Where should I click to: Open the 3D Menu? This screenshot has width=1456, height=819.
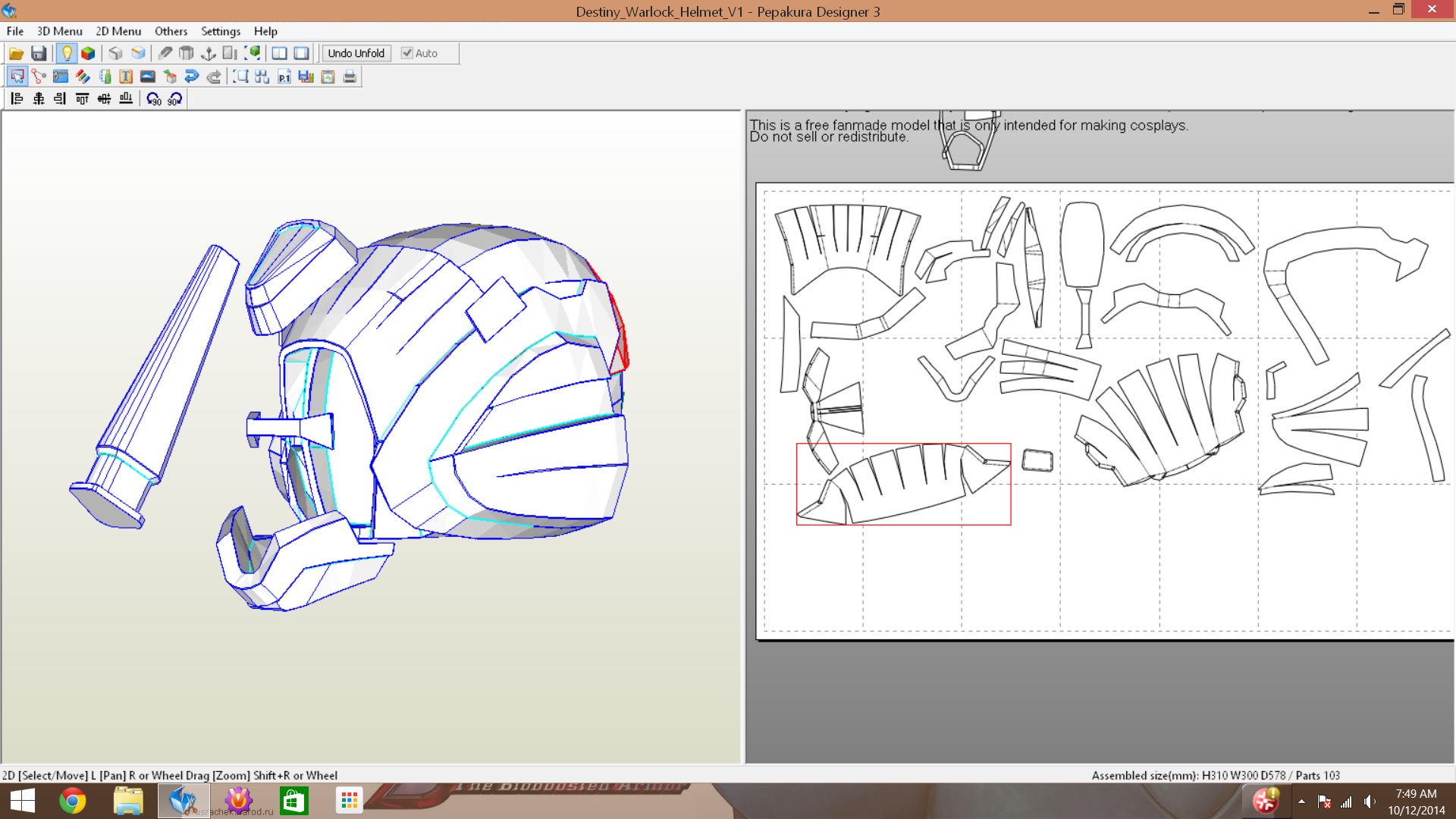click(60, 31)
